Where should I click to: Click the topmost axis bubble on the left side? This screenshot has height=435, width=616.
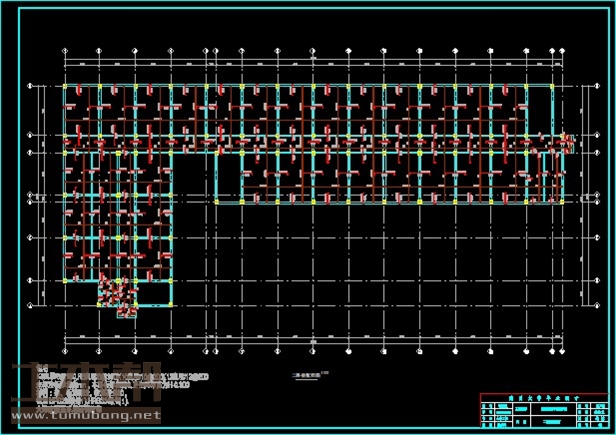coord(32,87)
